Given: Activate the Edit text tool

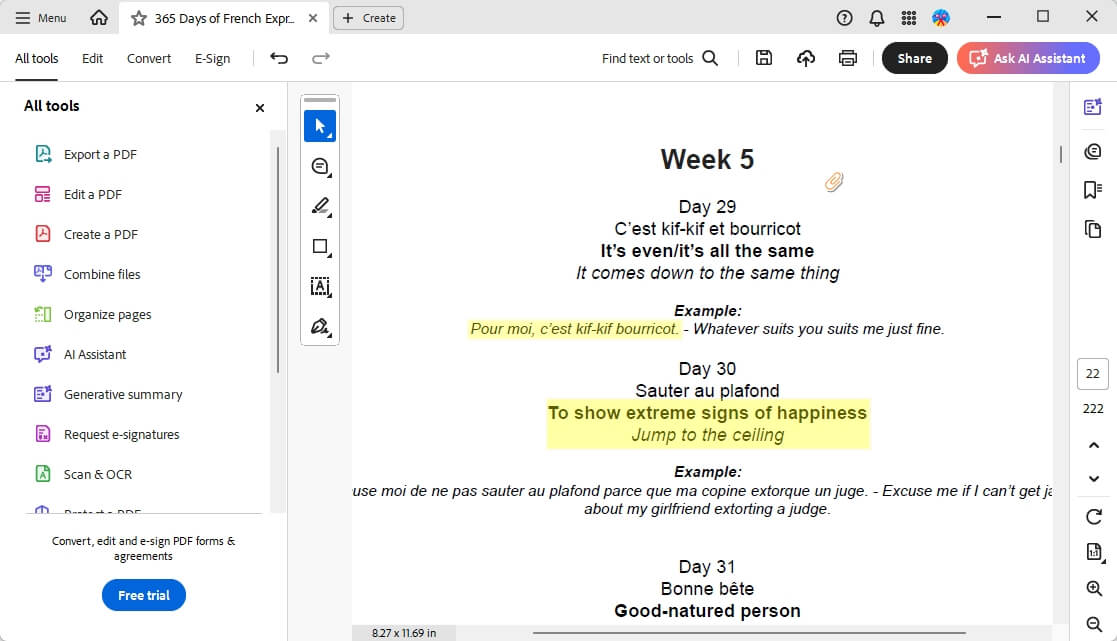Looking at the screenshot, I should 320,287.
